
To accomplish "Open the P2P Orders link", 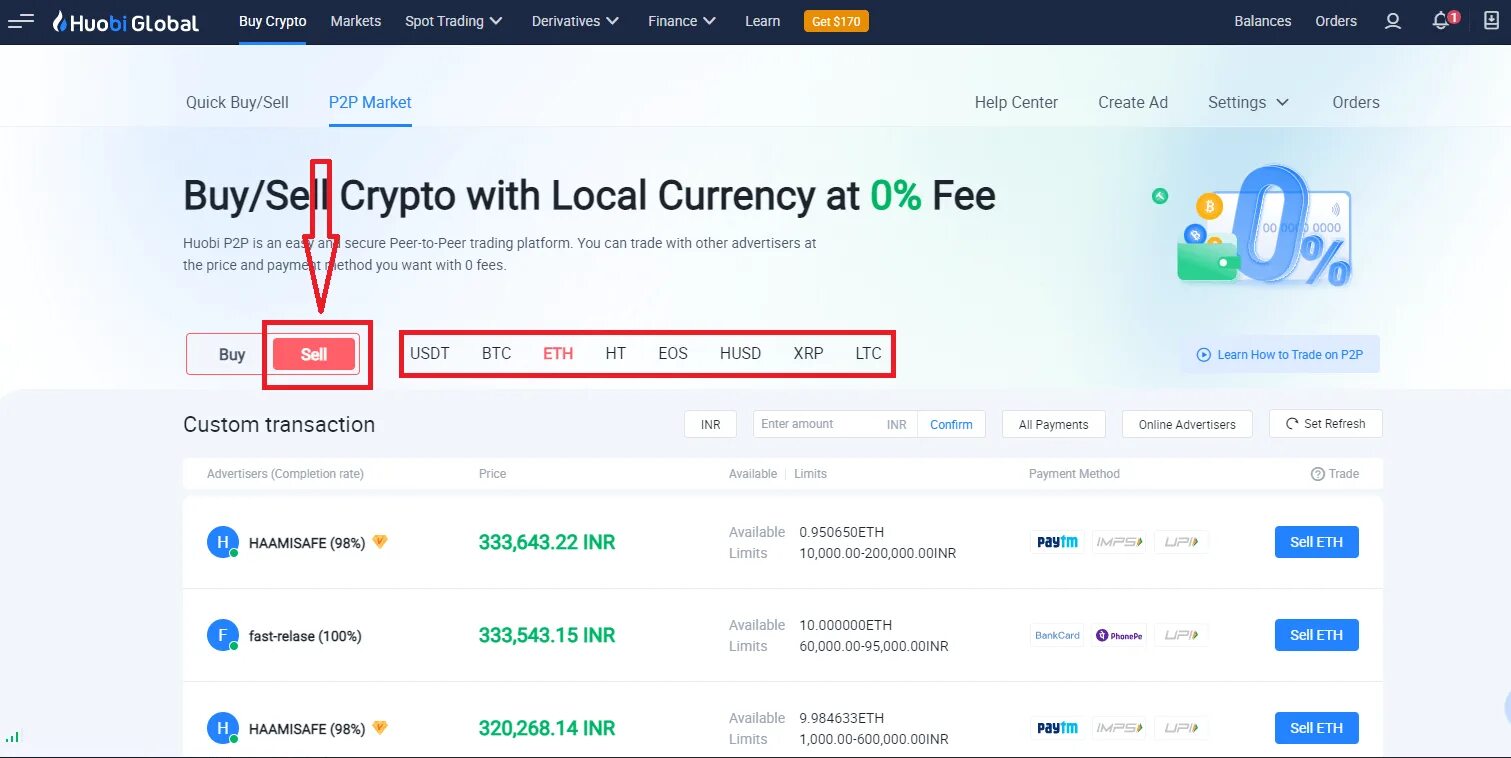I will 1356,102.
